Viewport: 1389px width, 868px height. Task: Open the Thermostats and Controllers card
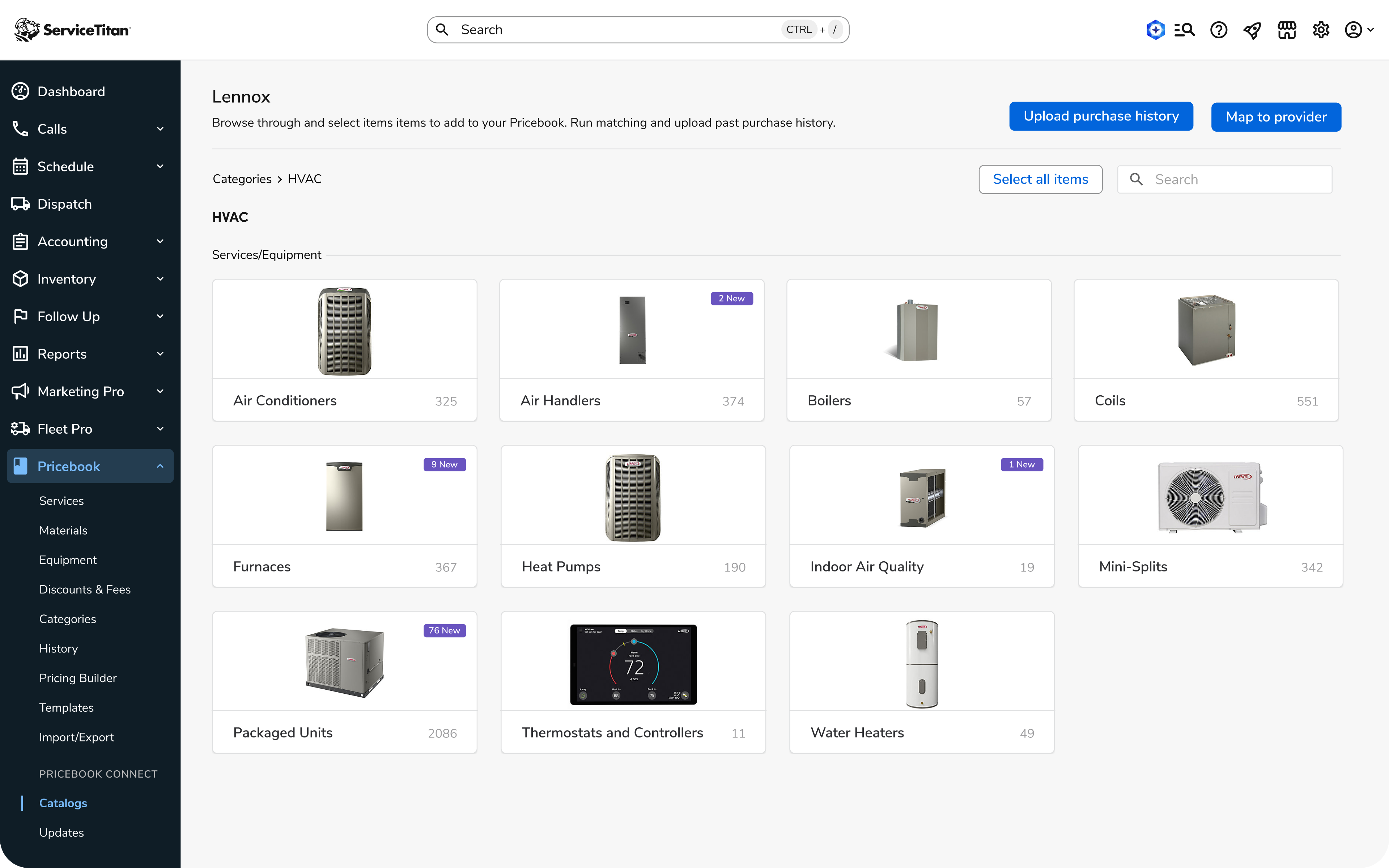(x=633, y=682)
